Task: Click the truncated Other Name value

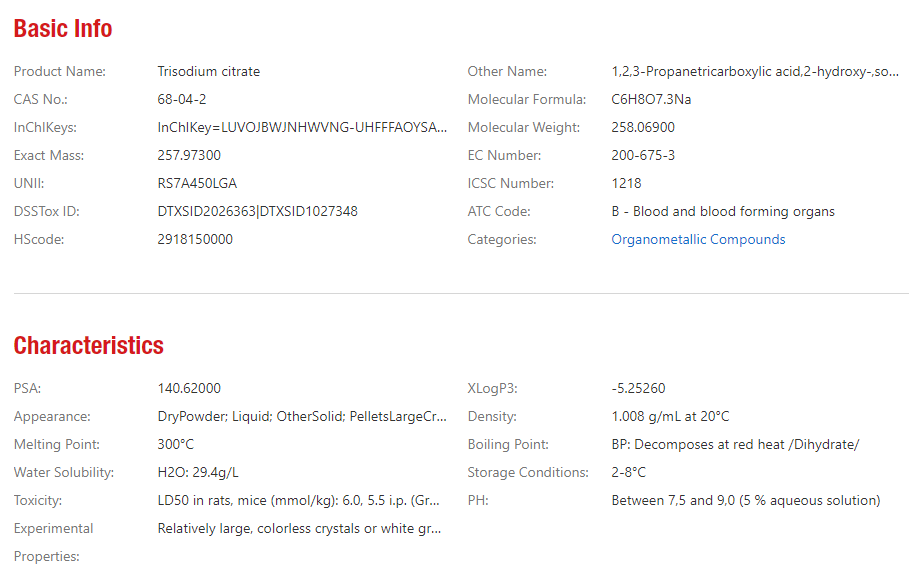Action: (x=755, y=71)
